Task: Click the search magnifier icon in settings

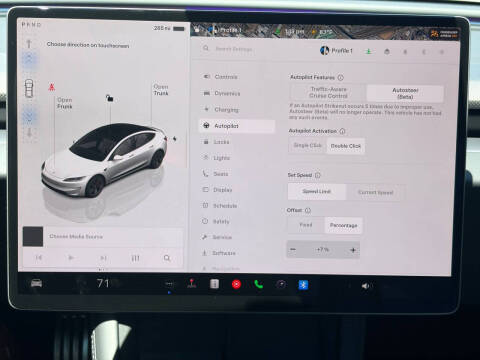Action: (206, 49)
